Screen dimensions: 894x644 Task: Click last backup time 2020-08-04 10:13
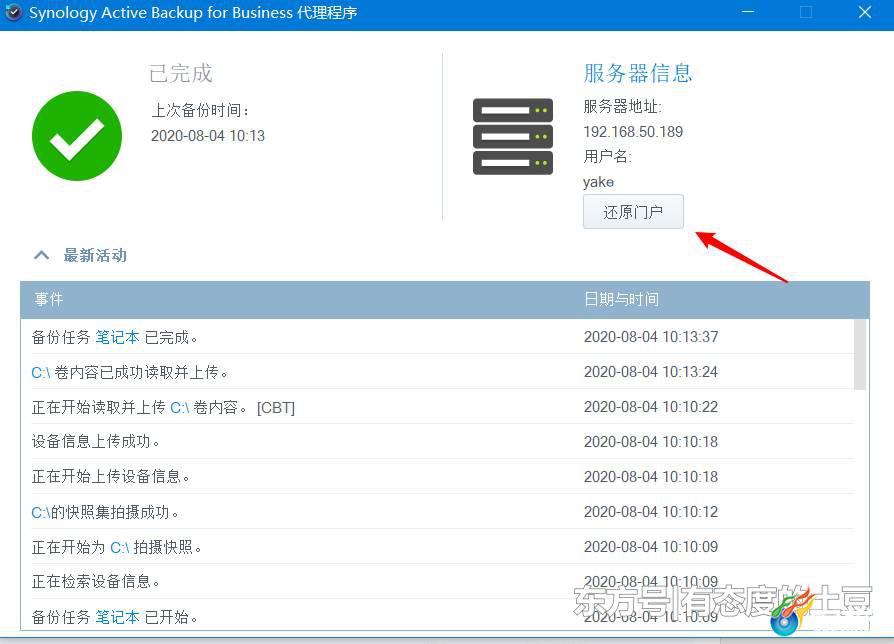tap(208, 136)
